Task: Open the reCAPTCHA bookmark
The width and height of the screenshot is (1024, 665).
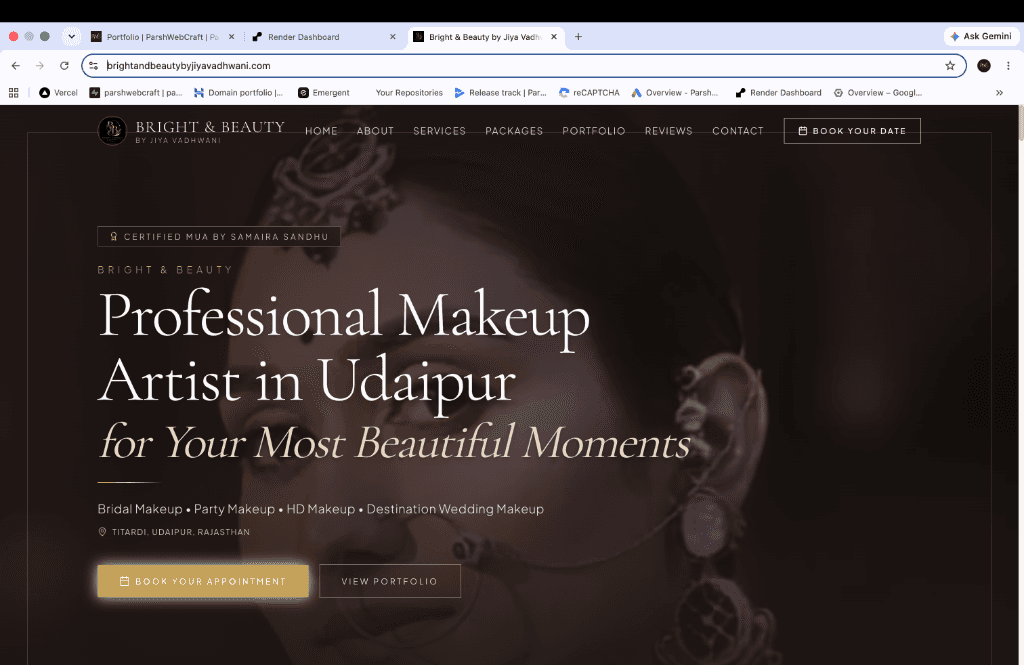Action: tap(589, 93)
